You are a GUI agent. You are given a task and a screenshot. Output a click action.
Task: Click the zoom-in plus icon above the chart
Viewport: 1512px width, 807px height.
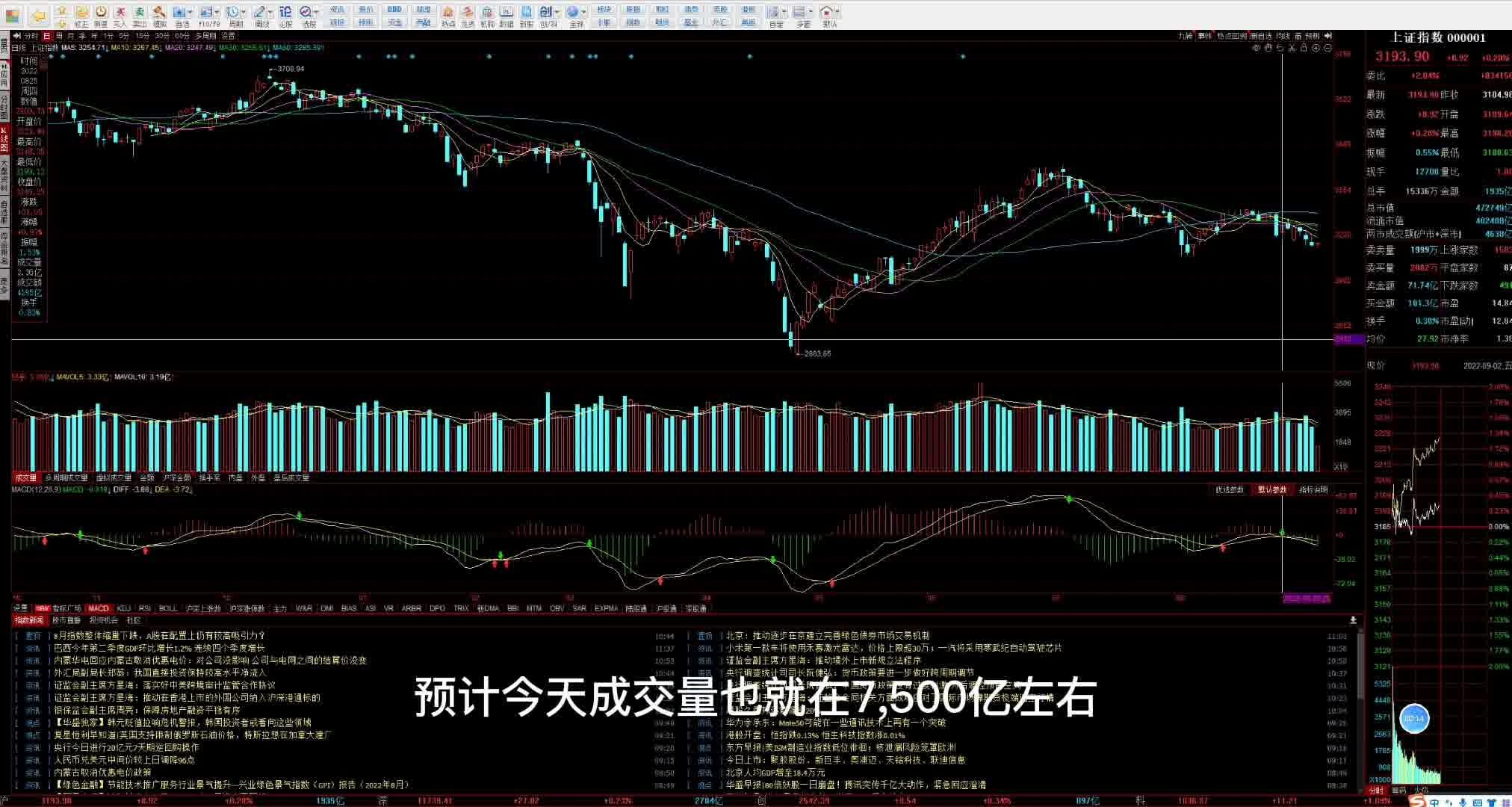(1316, 48)
